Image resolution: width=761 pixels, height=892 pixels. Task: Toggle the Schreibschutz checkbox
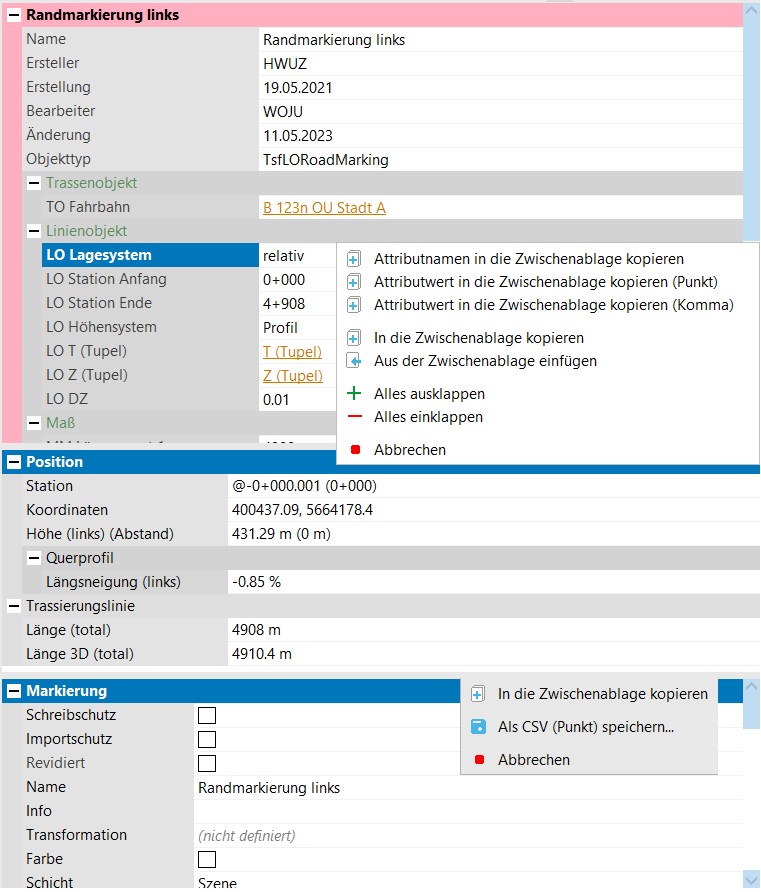[207, 715]
